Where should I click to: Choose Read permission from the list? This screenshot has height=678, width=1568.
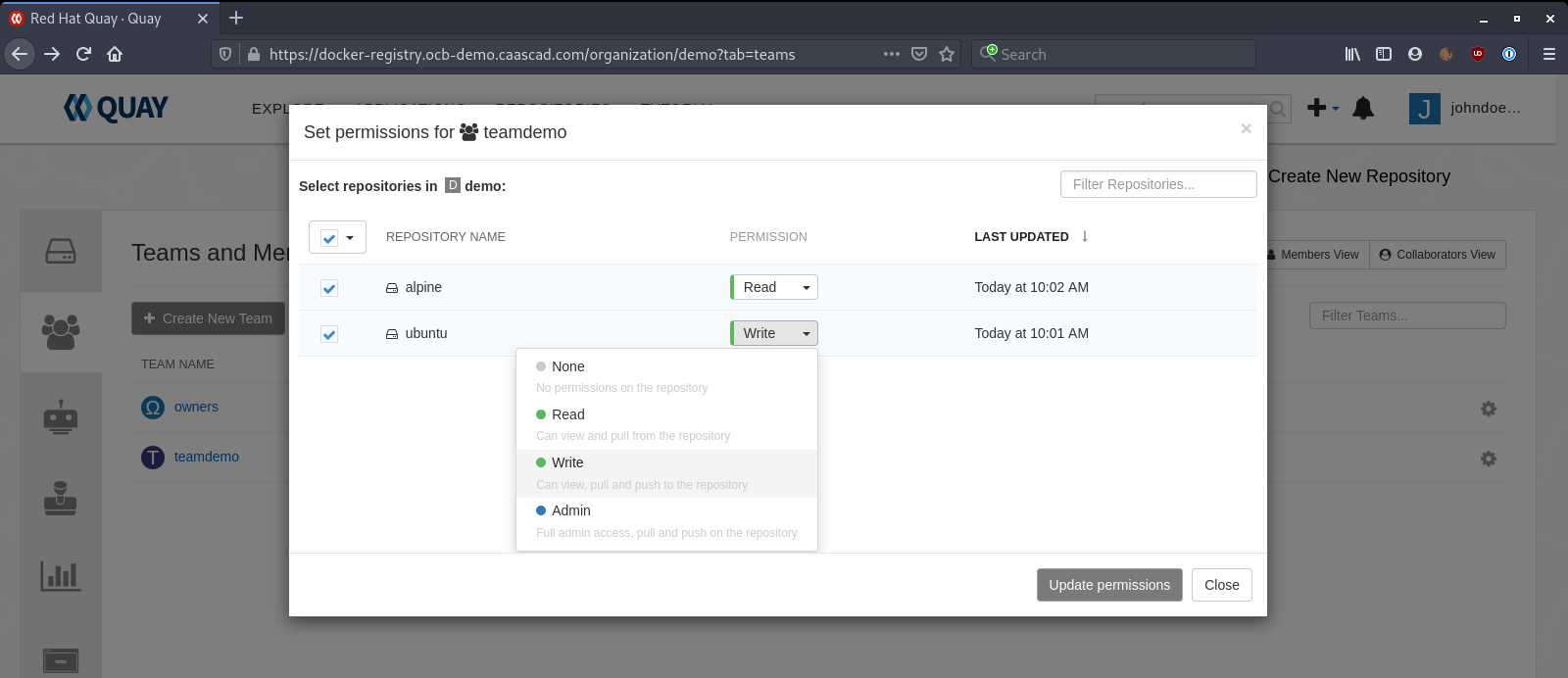tap(666, 424)
